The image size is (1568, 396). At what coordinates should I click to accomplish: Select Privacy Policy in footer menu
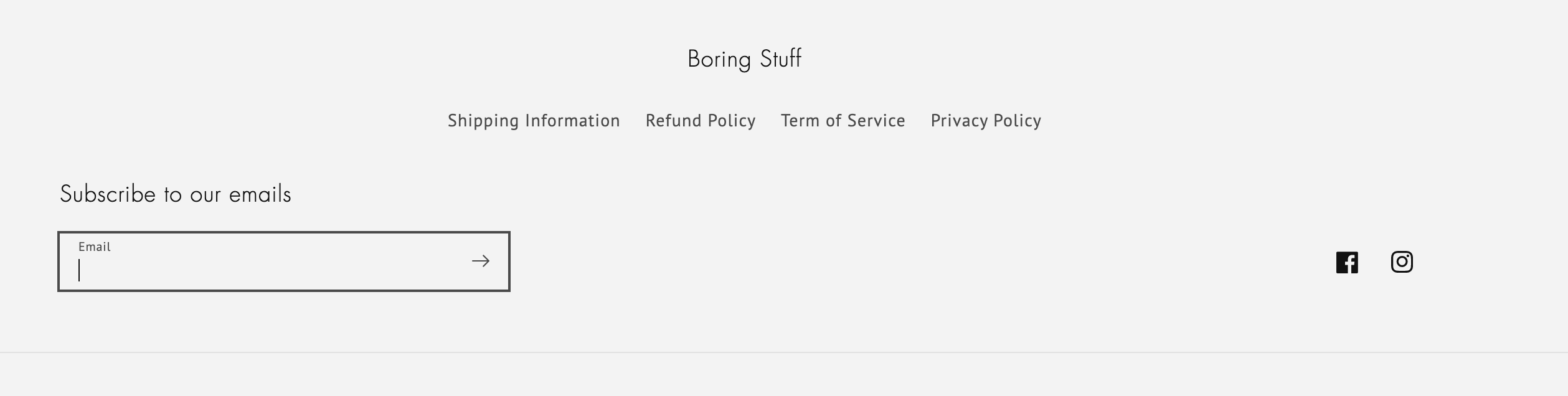click(x=986, y=120)
